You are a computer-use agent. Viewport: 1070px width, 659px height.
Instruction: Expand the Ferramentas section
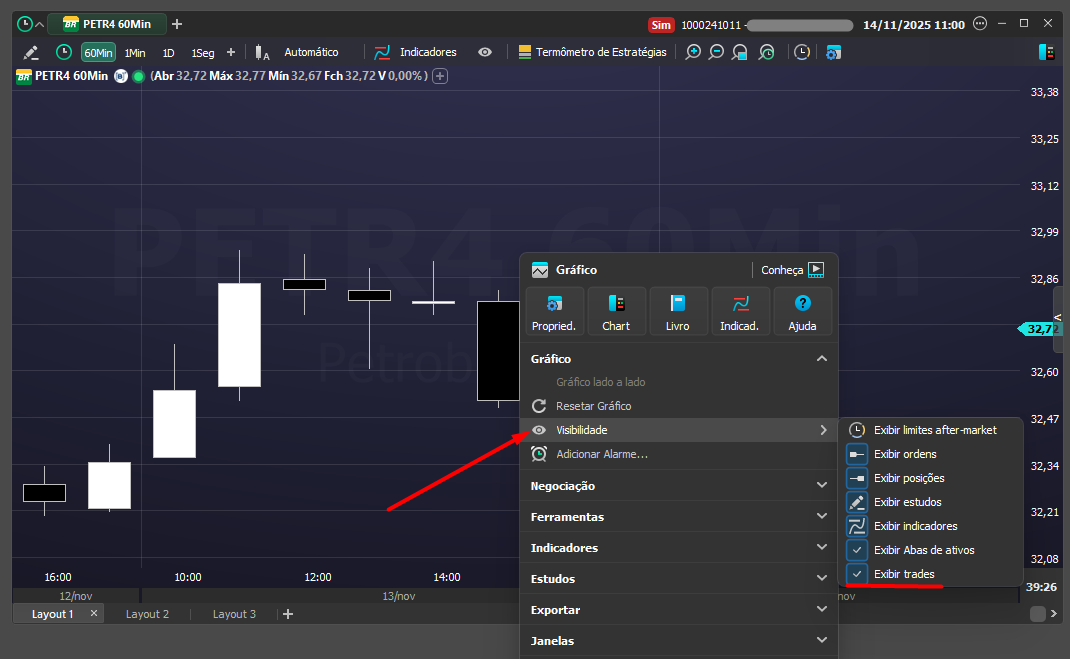(x=679, y=516)
